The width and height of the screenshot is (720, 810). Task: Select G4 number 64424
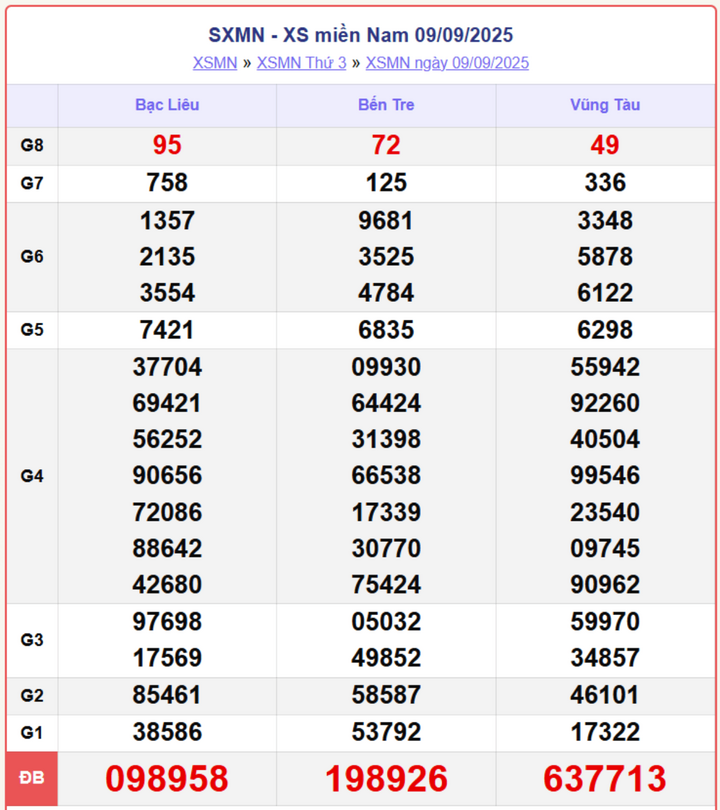(x=386, y=403)
